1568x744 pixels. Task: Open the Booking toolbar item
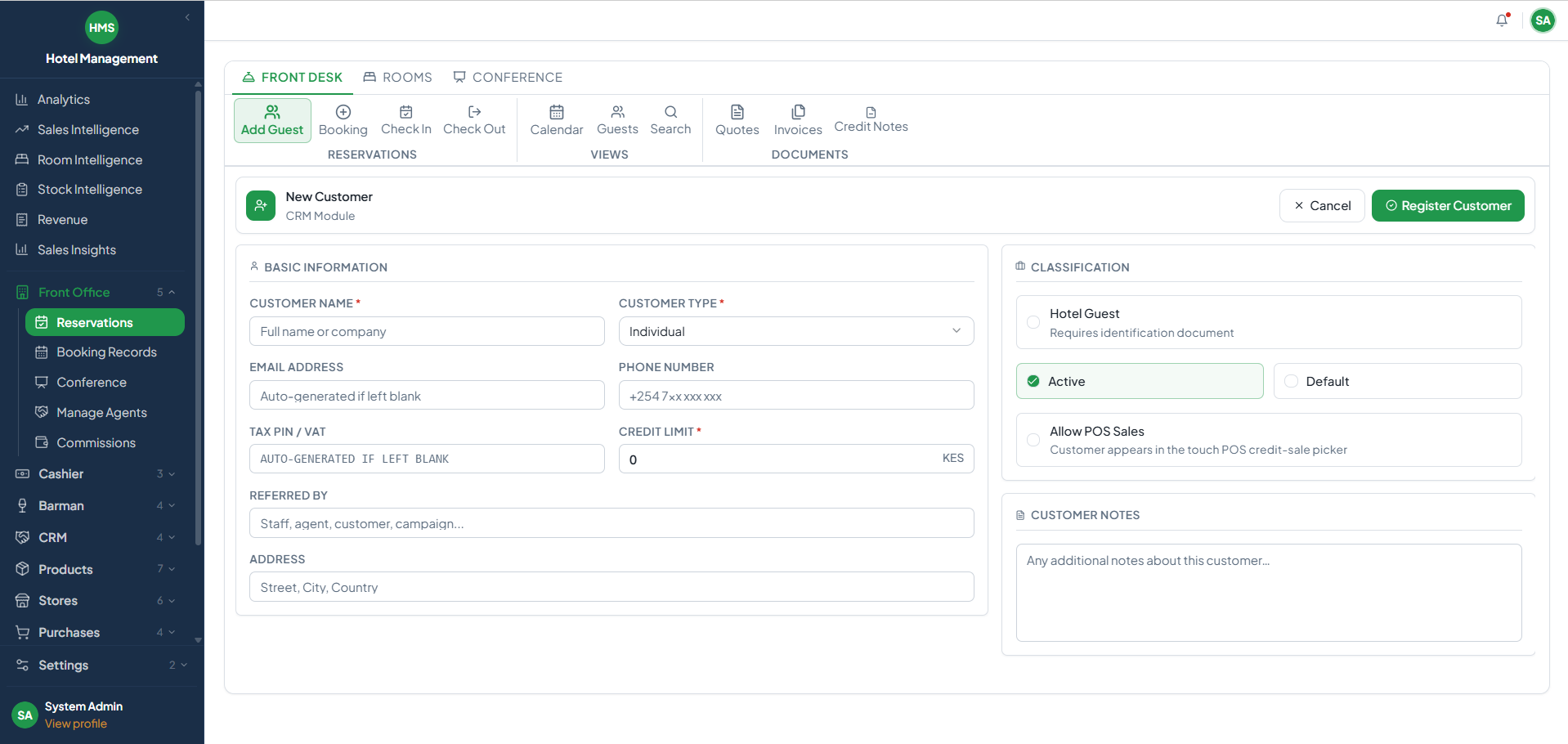pos(343,120)
